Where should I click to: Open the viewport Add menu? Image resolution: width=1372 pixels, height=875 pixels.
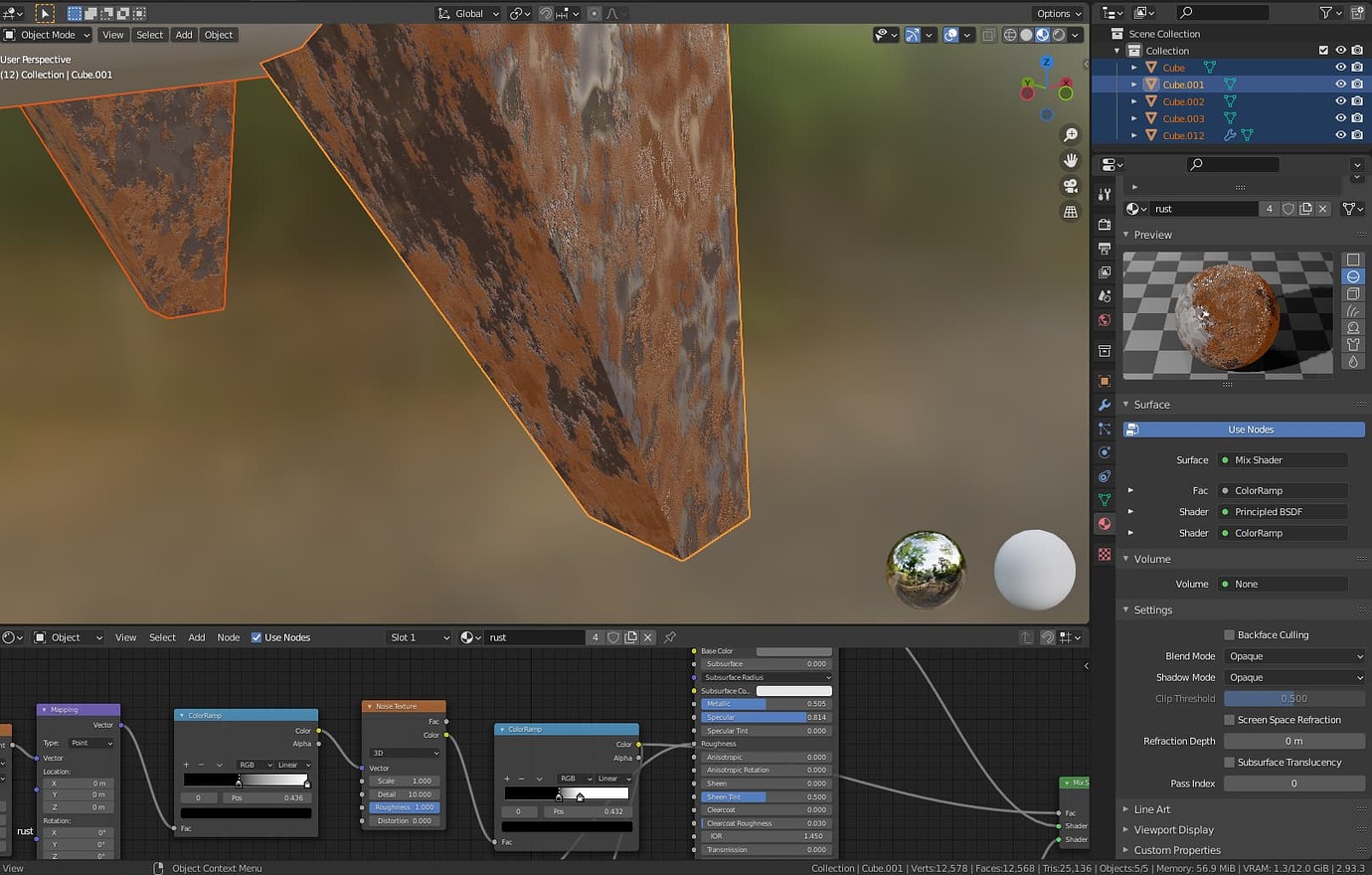tap(184, 35)
